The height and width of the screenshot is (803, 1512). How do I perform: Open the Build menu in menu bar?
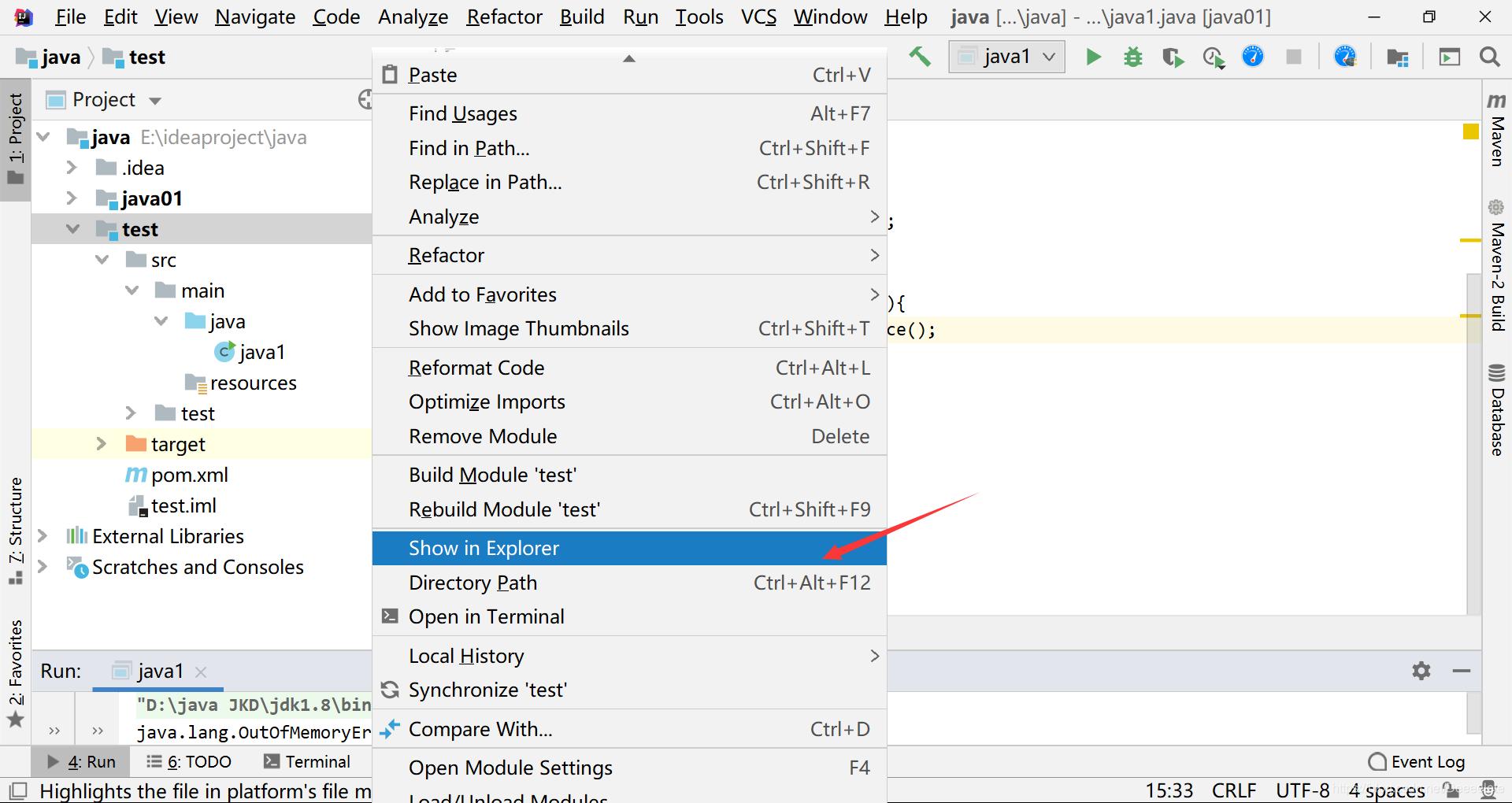pos(582,17)
